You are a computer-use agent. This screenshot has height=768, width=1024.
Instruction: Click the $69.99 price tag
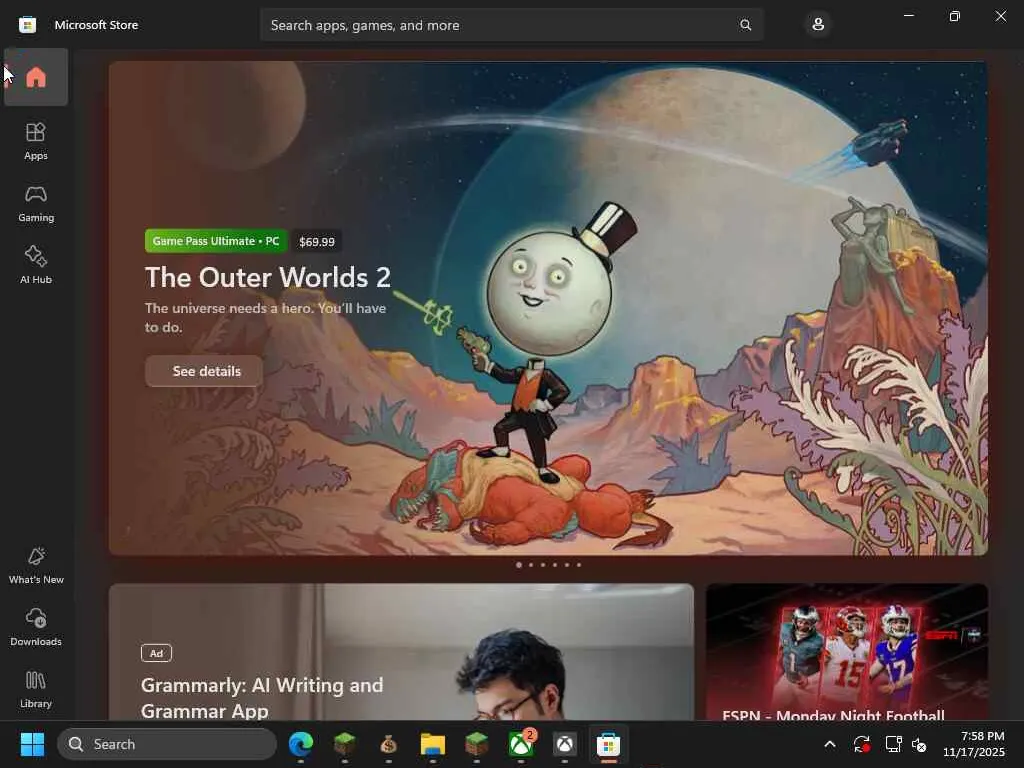[x=317, y=242]
